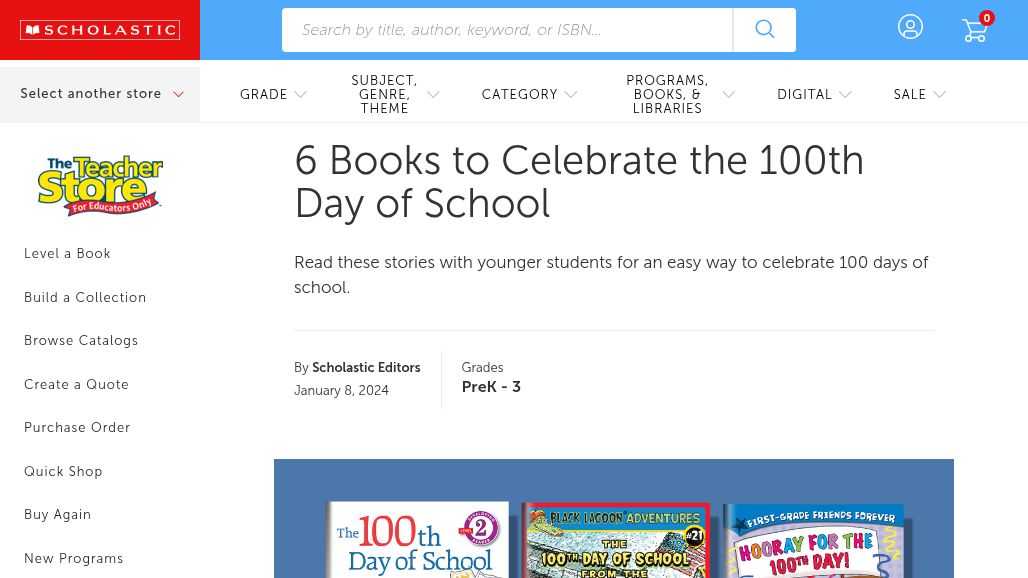This screenshot has height=578, width=1028.
Task: Open Browse Catalogs link
Action: coord(81,341)
